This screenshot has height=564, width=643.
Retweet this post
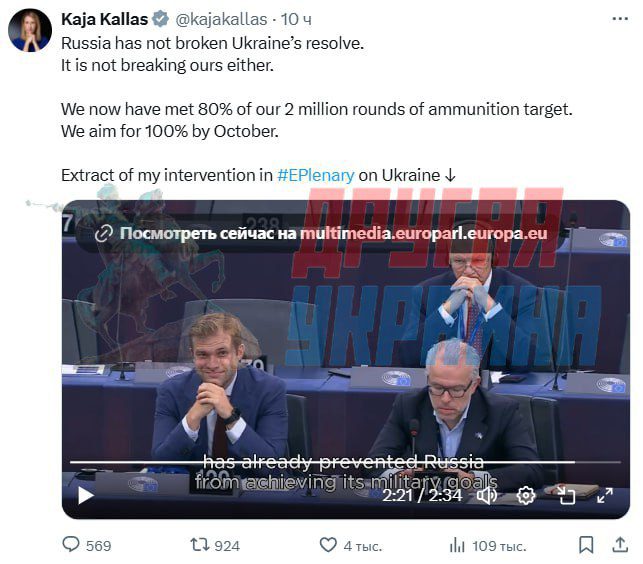[x=200, y=545]
